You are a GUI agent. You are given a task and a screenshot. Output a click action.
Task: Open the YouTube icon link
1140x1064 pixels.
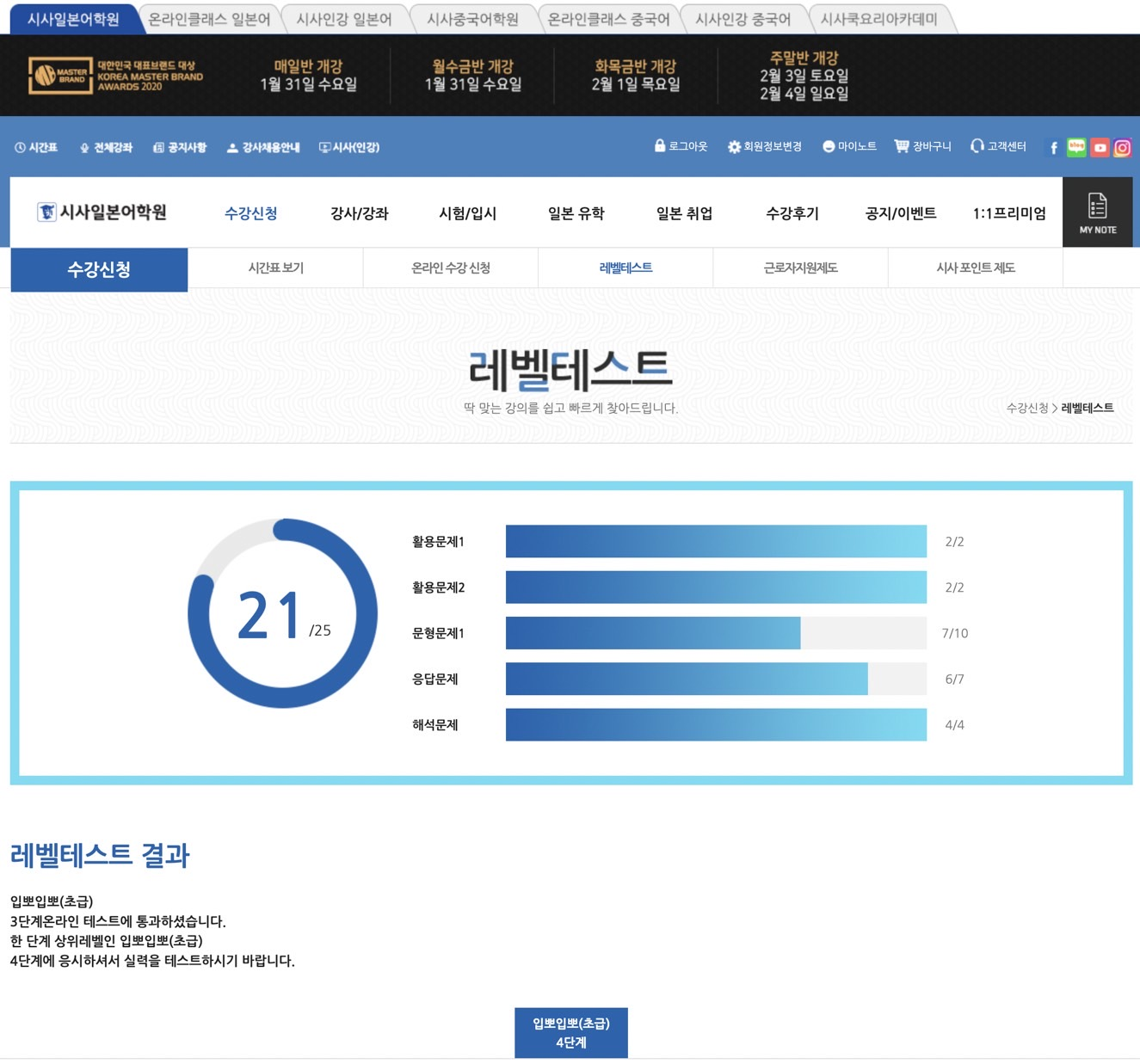[x=1100, y=148]
